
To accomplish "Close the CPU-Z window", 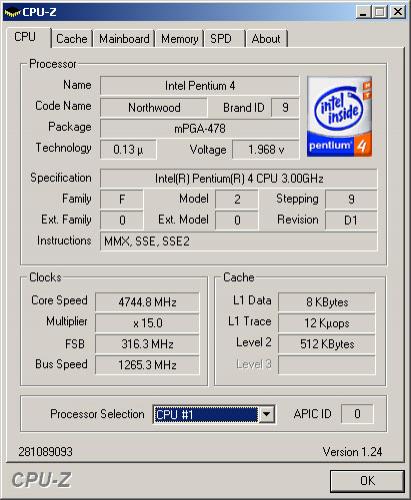I will pyautogui.click(x=398, y=12).
